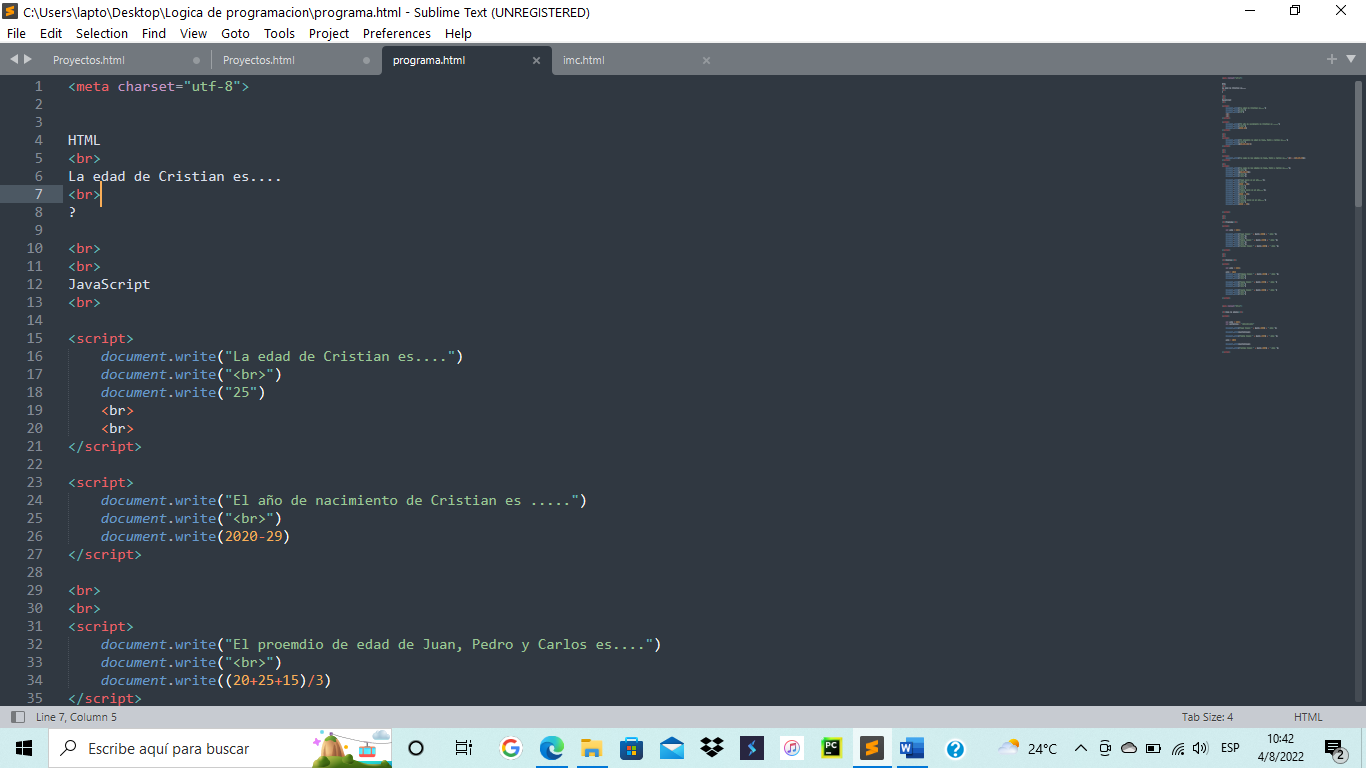1366x768 pixels.
Task: Open the weather widget showing 24°C
Action: (x=1027, y=748)
